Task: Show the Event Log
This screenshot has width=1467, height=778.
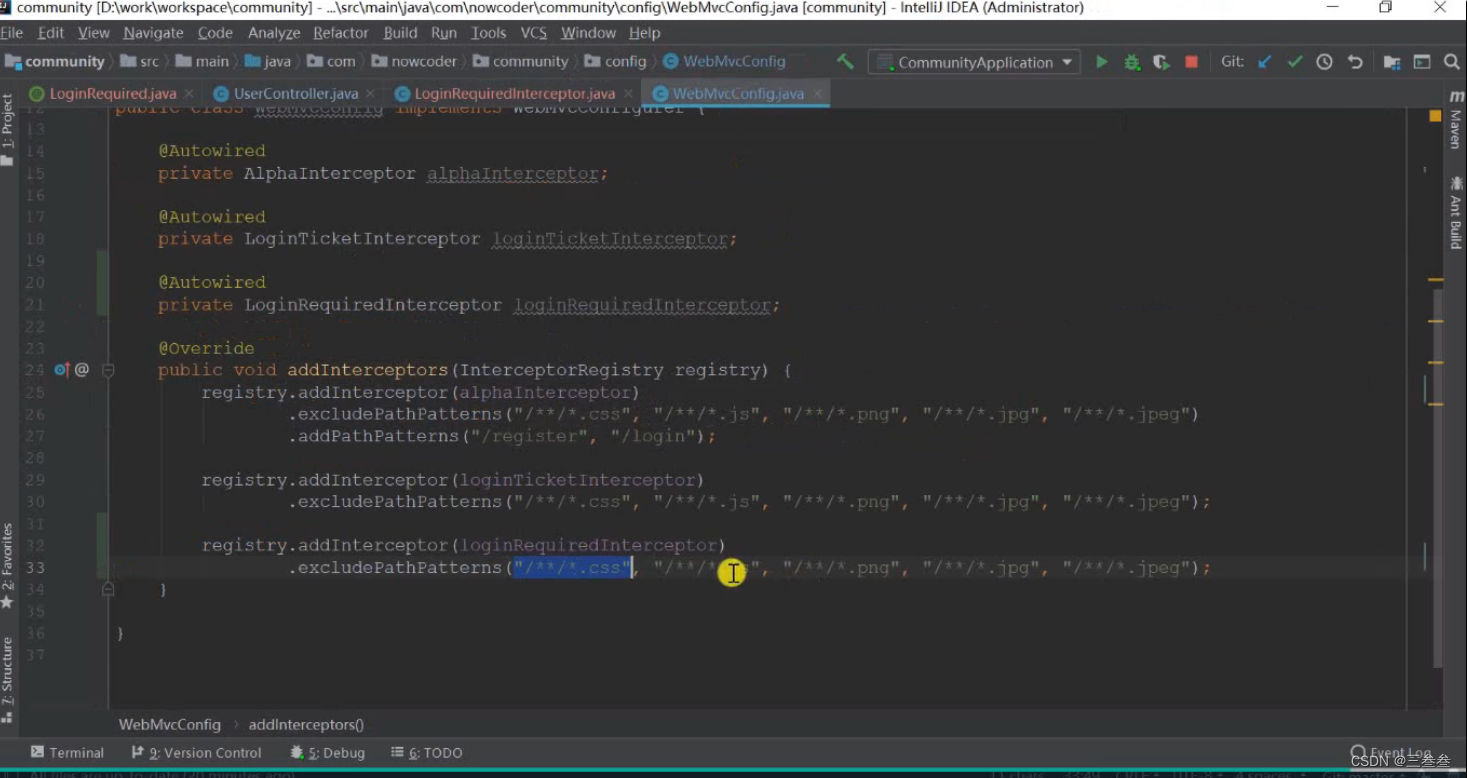Action: [x=1400, y=752]
